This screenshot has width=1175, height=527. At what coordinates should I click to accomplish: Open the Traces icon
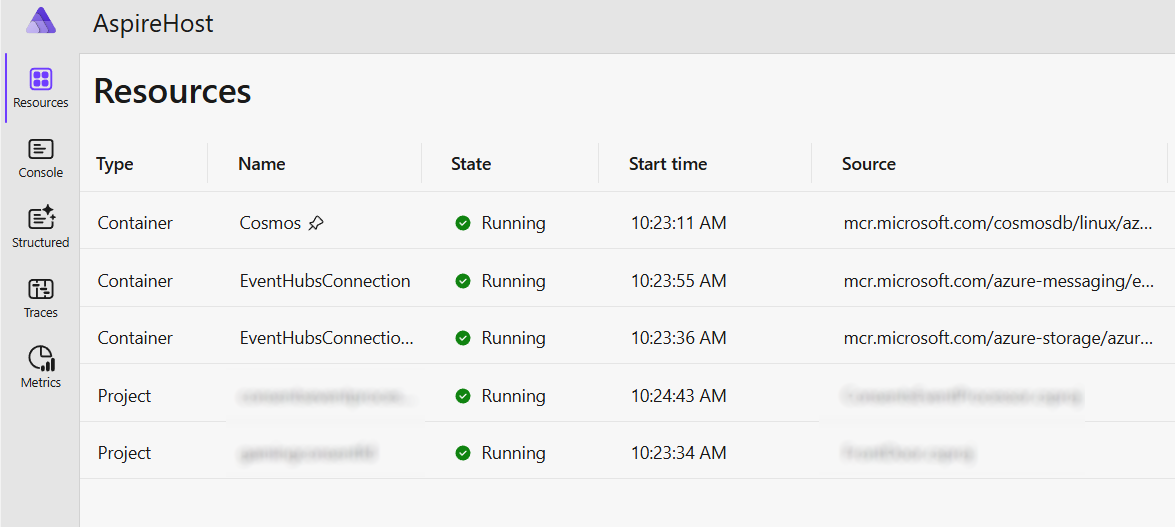coord(40,288)
